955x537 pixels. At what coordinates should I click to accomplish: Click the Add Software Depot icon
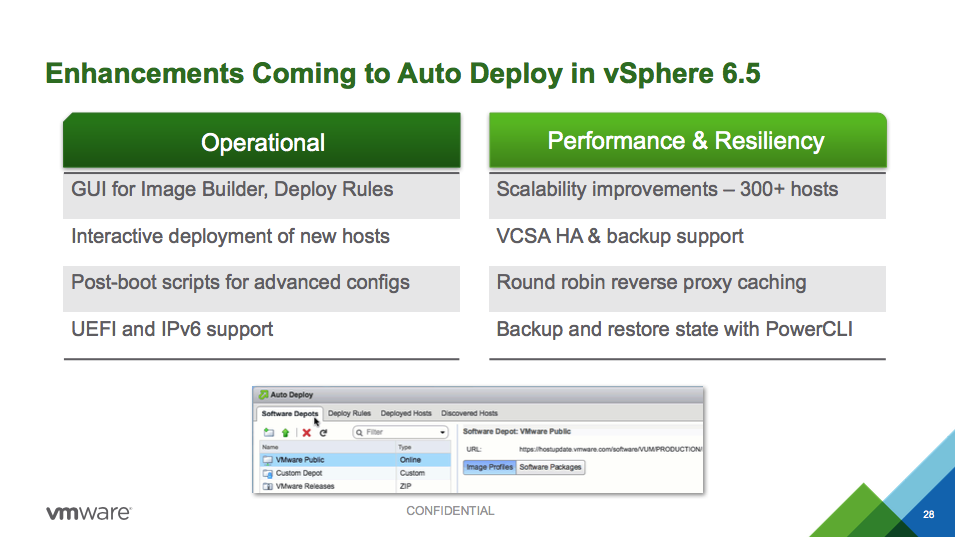click(x=269, y=432)
